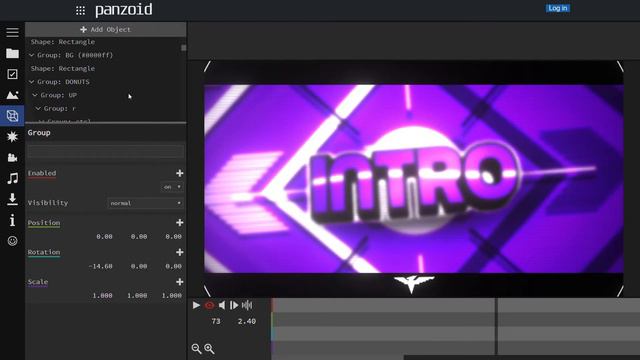Click Rotation Z value 0.00
This screenshot has width=640, height=360.
(x=173, y=266)
